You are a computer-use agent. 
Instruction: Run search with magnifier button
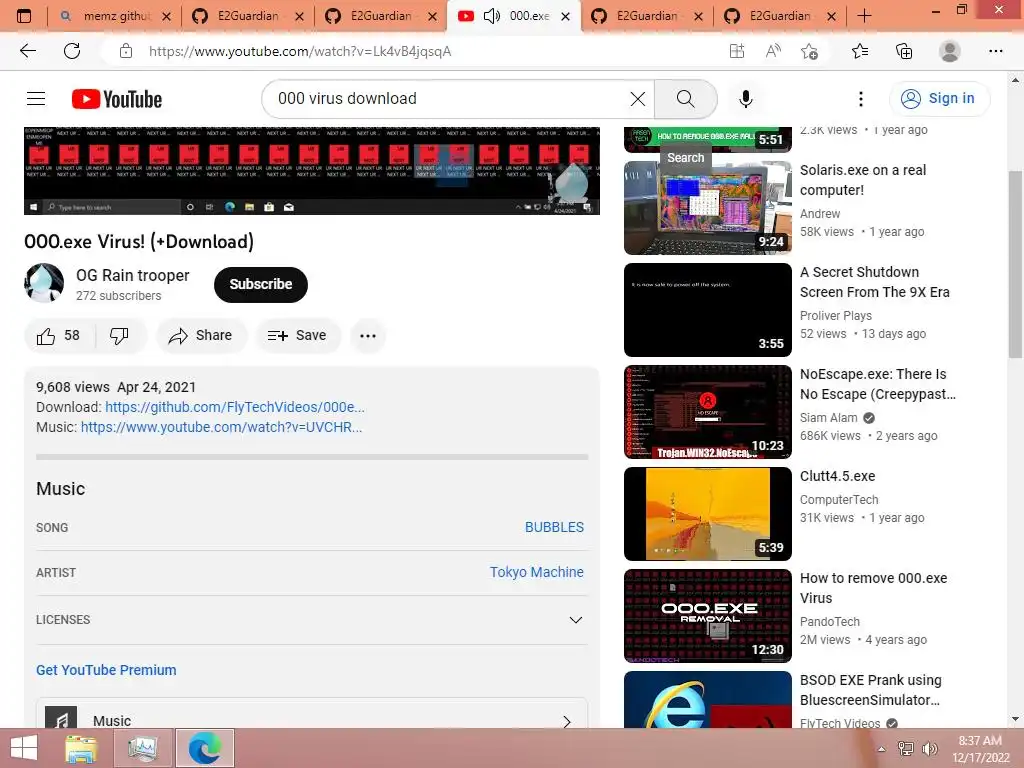pyautogui.click(x=685, y=99)
